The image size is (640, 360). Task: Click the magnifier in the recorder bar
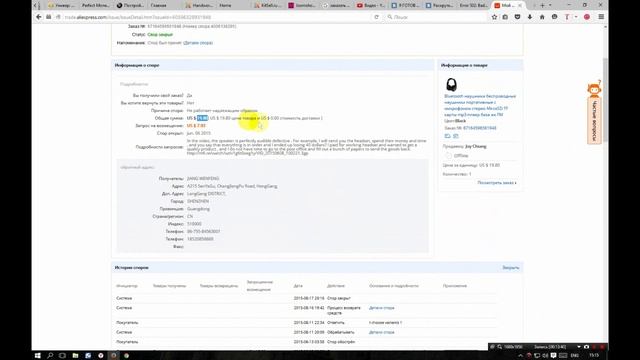(500, 347)
